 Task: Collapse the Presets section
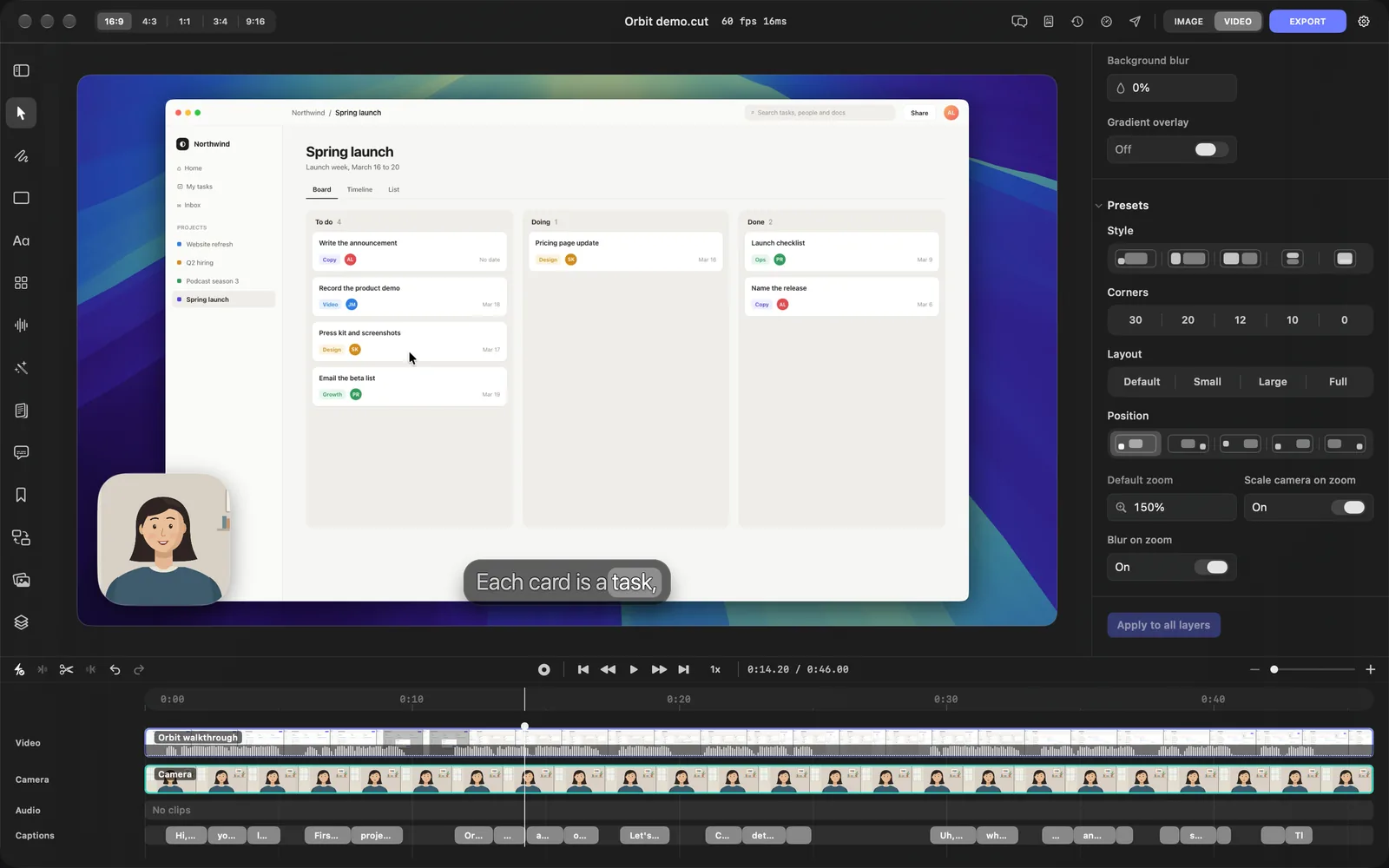[1098, 206]
